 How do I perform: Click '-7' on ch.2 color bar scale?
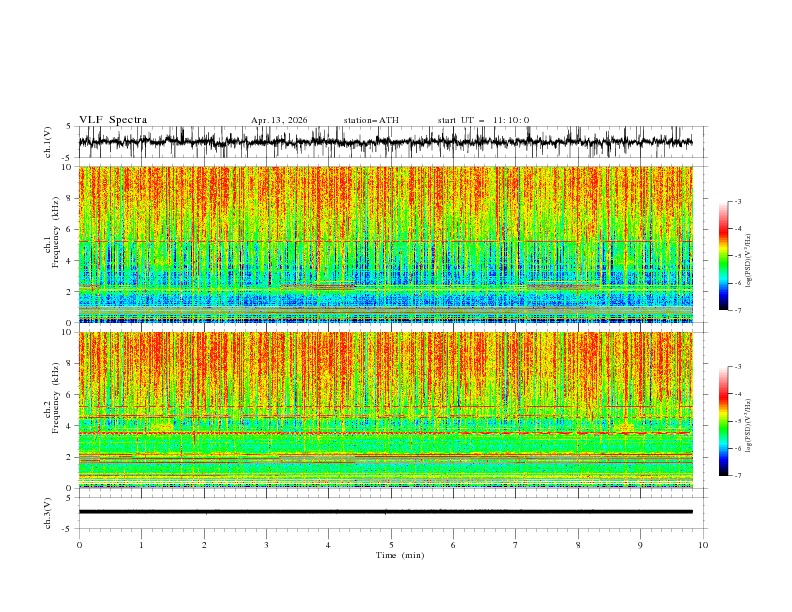738,475
